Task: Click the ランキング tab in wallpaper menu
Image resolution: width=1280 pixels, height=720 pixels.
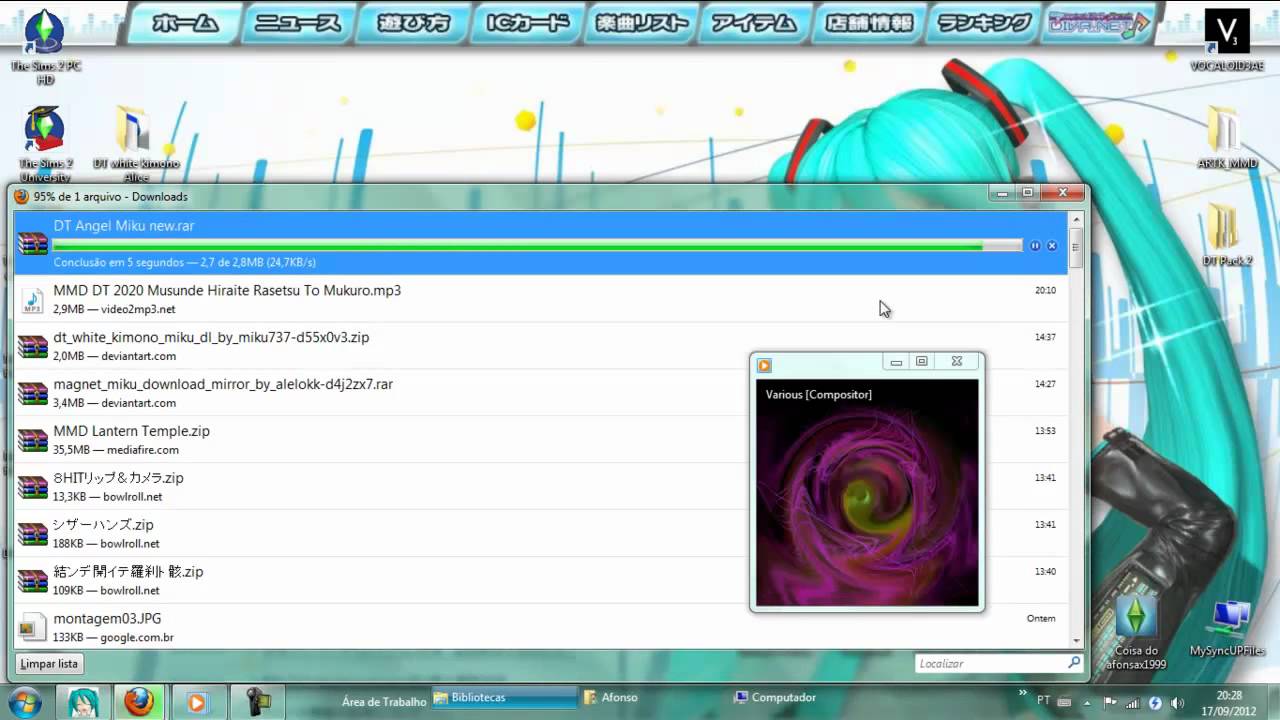Action: tap(984, 23)
